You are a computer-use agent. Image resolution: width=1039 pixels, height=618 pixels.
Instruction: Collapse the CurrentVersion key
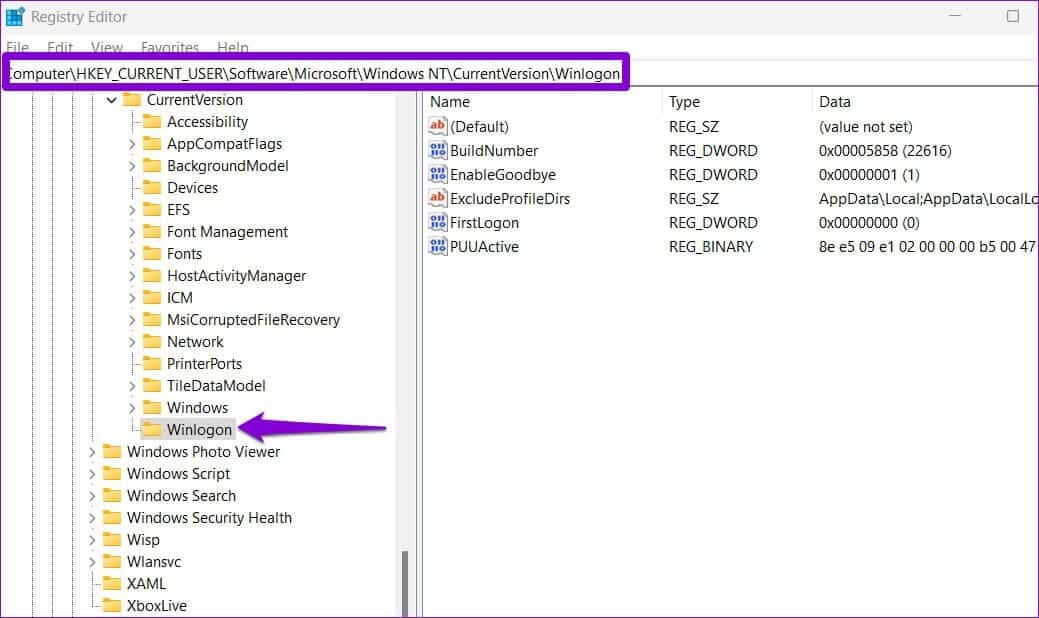pyautogui.click(x=111, y=100)
